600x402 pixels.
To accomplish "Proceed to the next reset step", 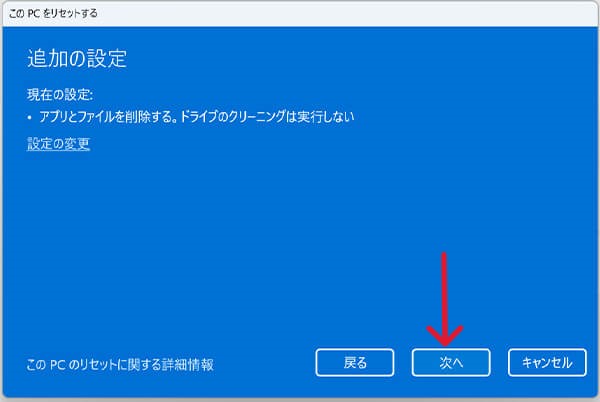I will 451,362.
